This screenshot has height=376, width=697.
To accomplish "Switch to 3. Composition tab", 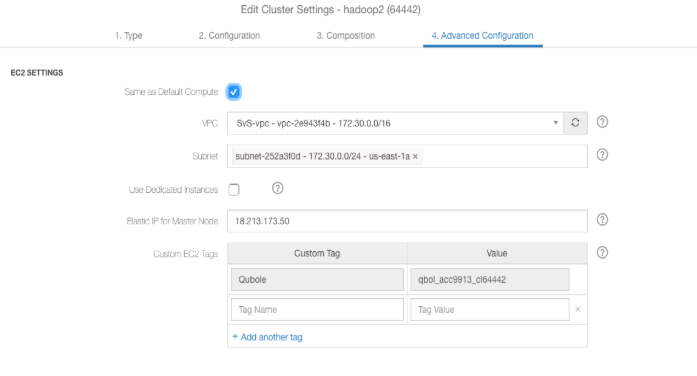I will click(346, 36).
